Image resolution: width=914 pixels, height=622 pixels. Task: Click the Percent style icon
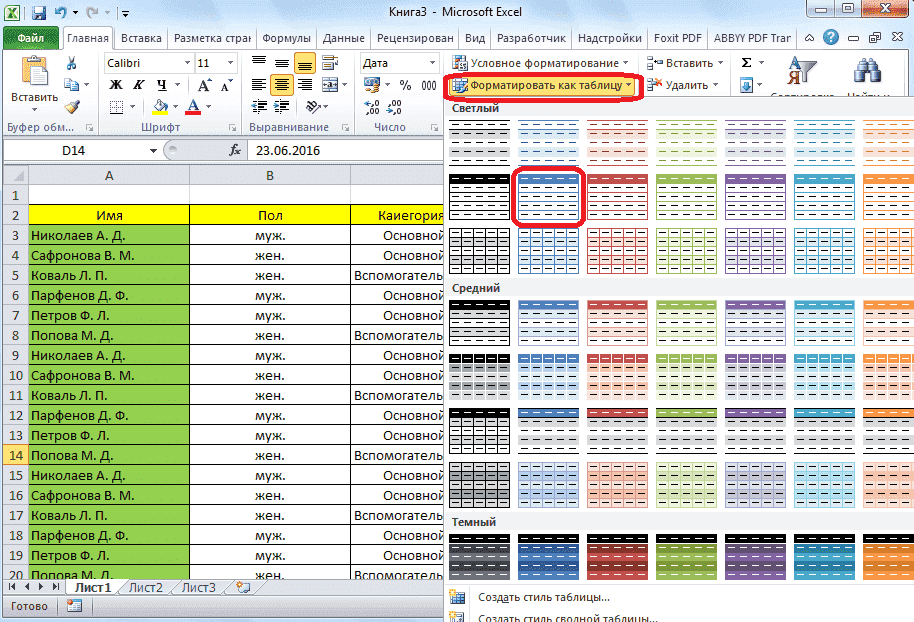pos(405,86)
